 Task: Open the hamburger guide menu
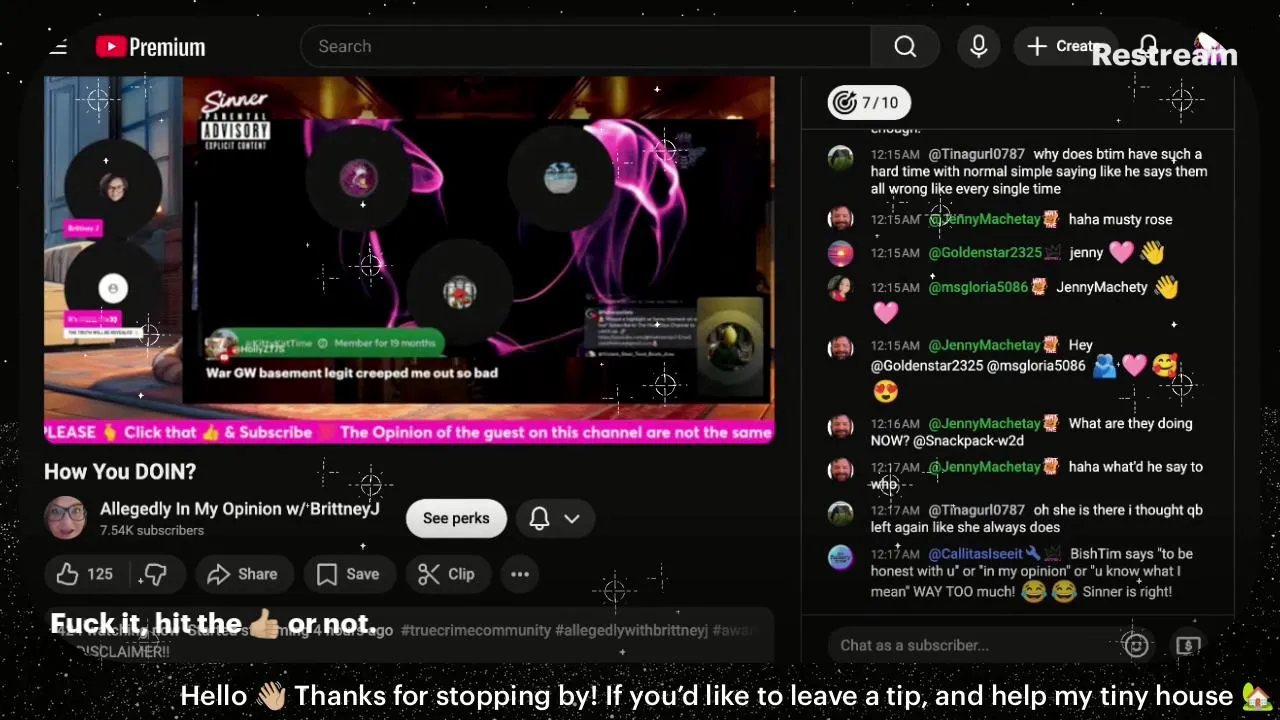coord(58,47)
